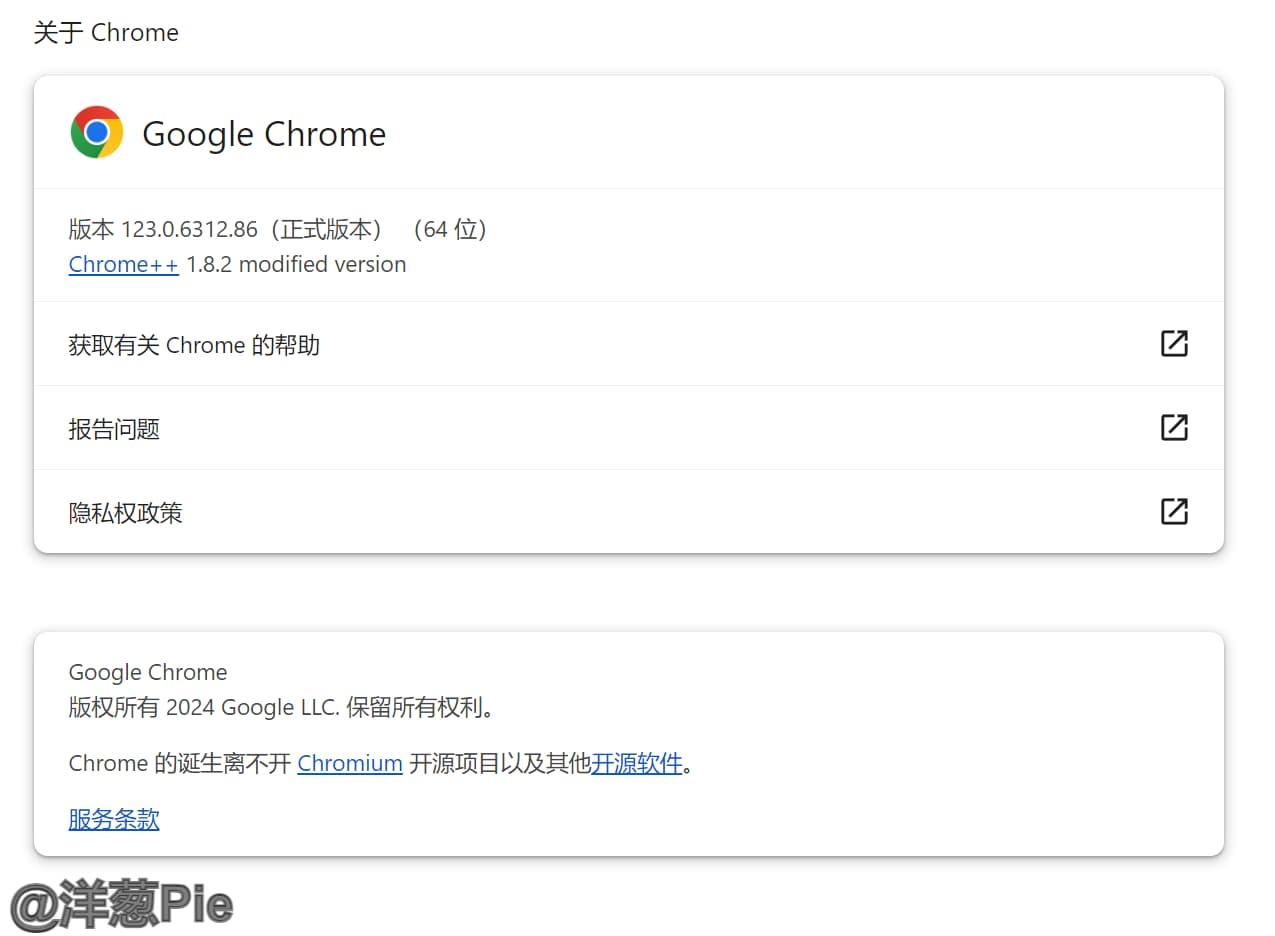1275x936 pixels.
Task: Click the external link icon beside 隐私权政策
Action: pyautogui.click(x=1174, y=512)
